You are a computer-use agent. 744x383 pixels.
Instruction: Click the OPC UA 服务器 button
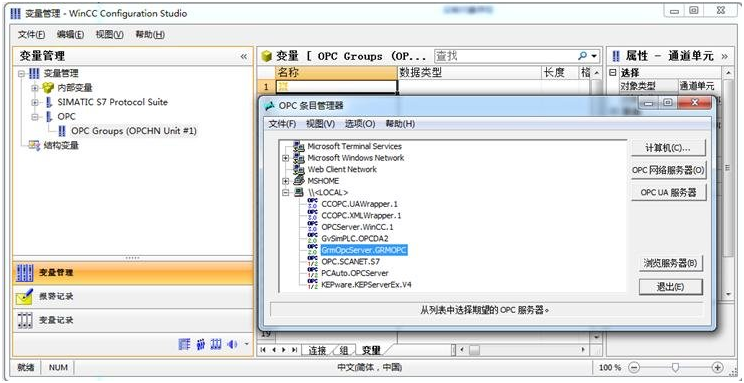pos(669,193)
